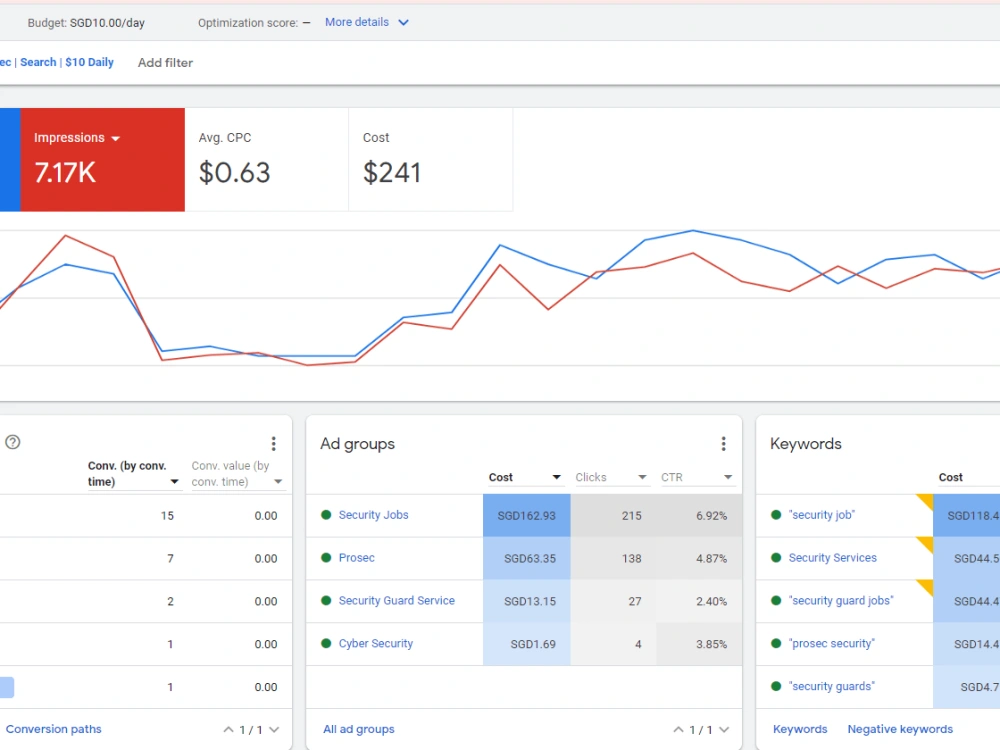Click the Optimization score label

click(x=247, y=23)
